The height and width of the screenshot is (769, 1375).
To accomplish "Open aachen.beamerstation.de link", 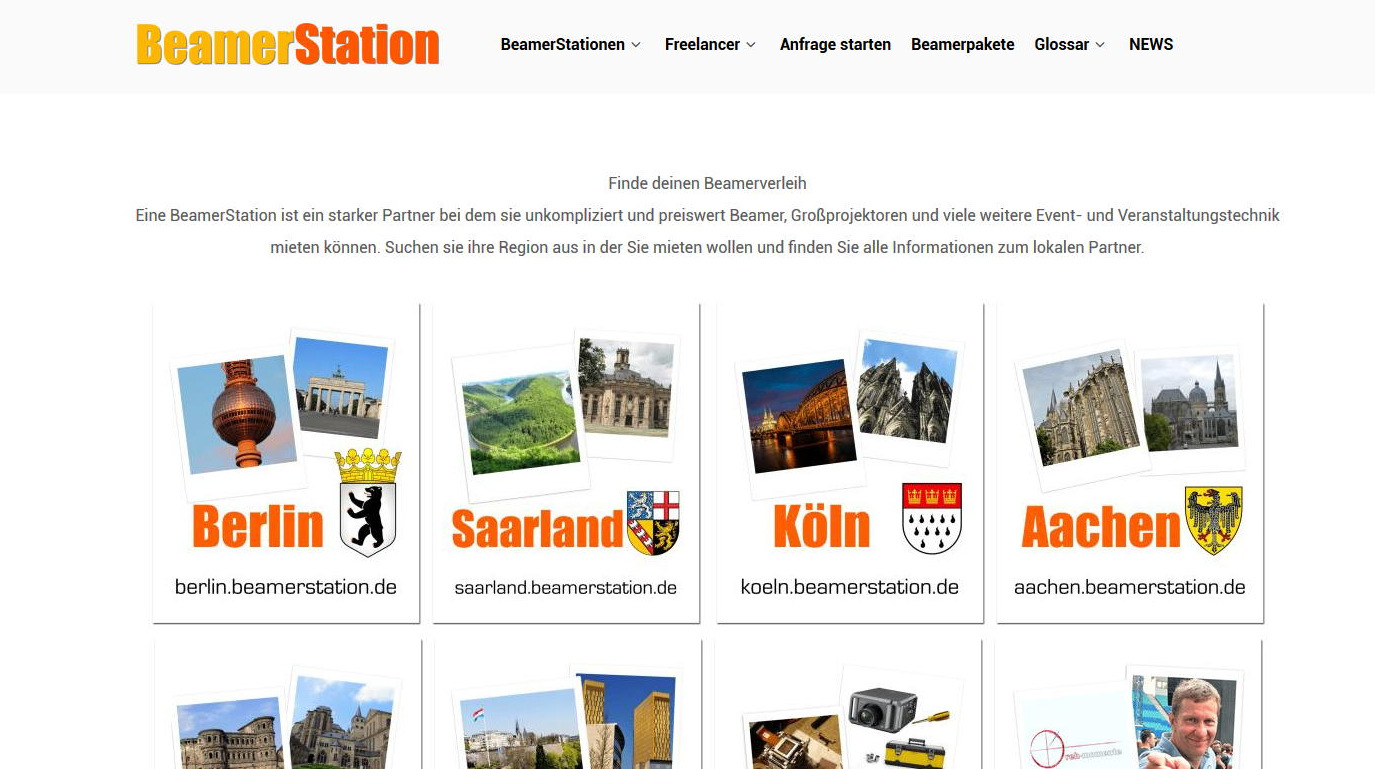I will [1130, 587].
